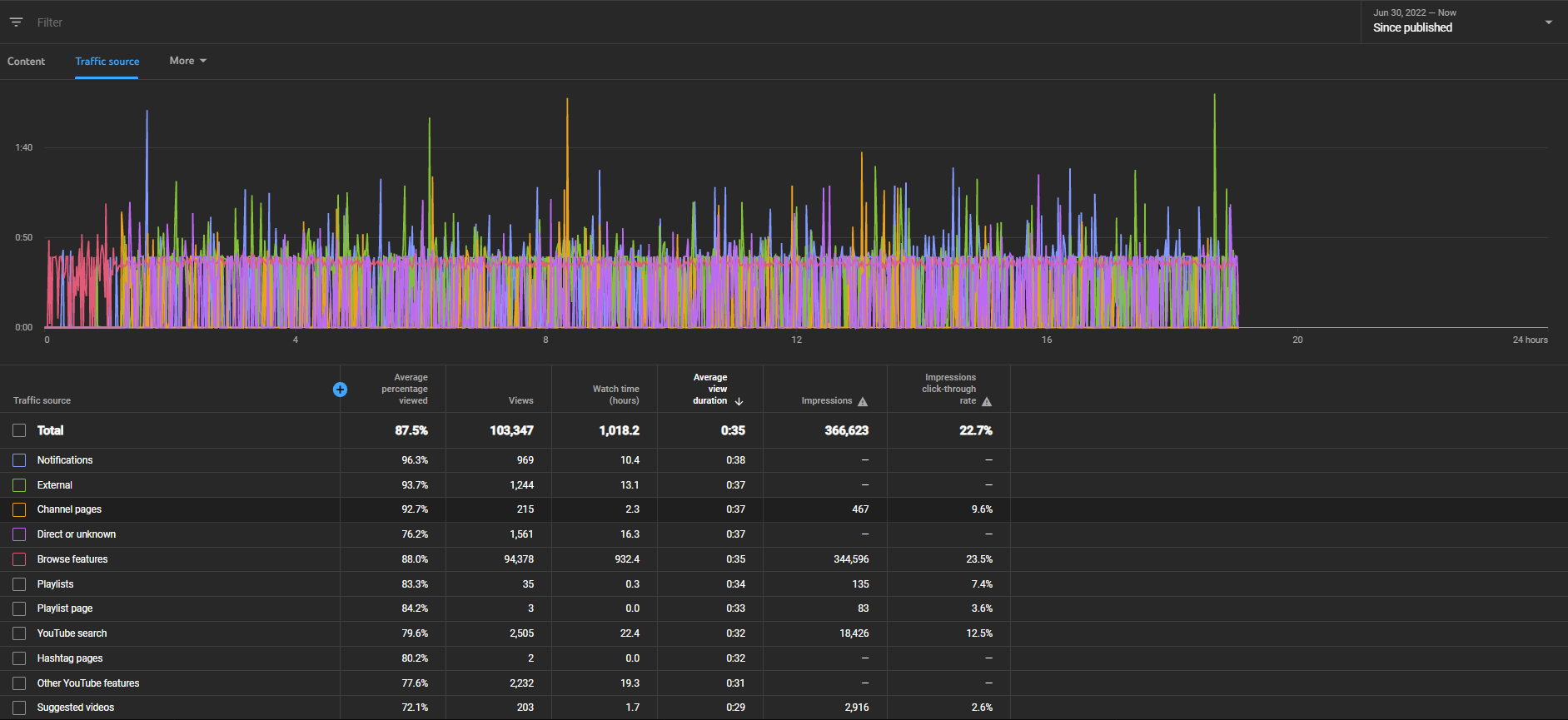
Task: Sort by Impressions click-through rate header
Action: click(x=949, y=389)
